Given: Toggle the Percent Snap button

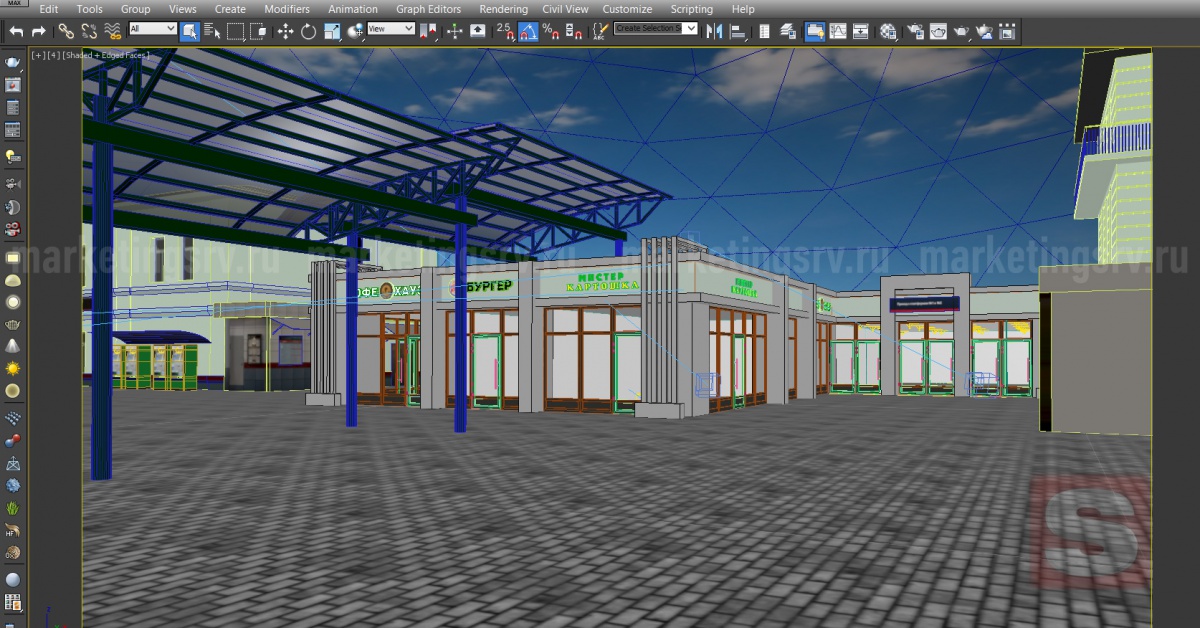Looking at the screenshot, I should click(551, 32).
